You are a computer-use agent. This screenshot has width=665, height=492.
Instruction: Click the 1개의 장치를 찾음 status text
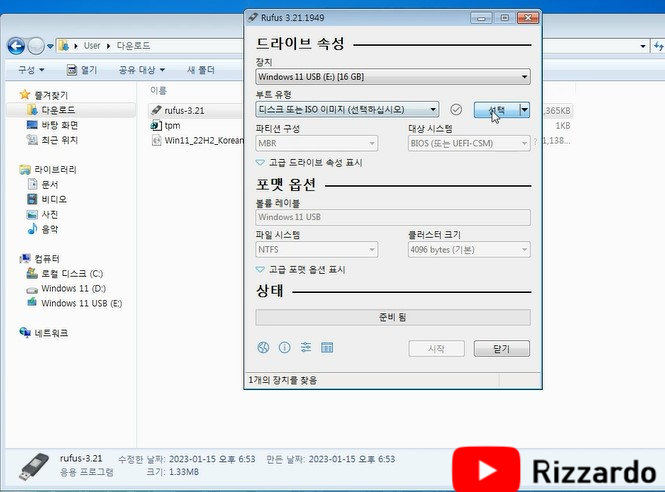point(282,380)
